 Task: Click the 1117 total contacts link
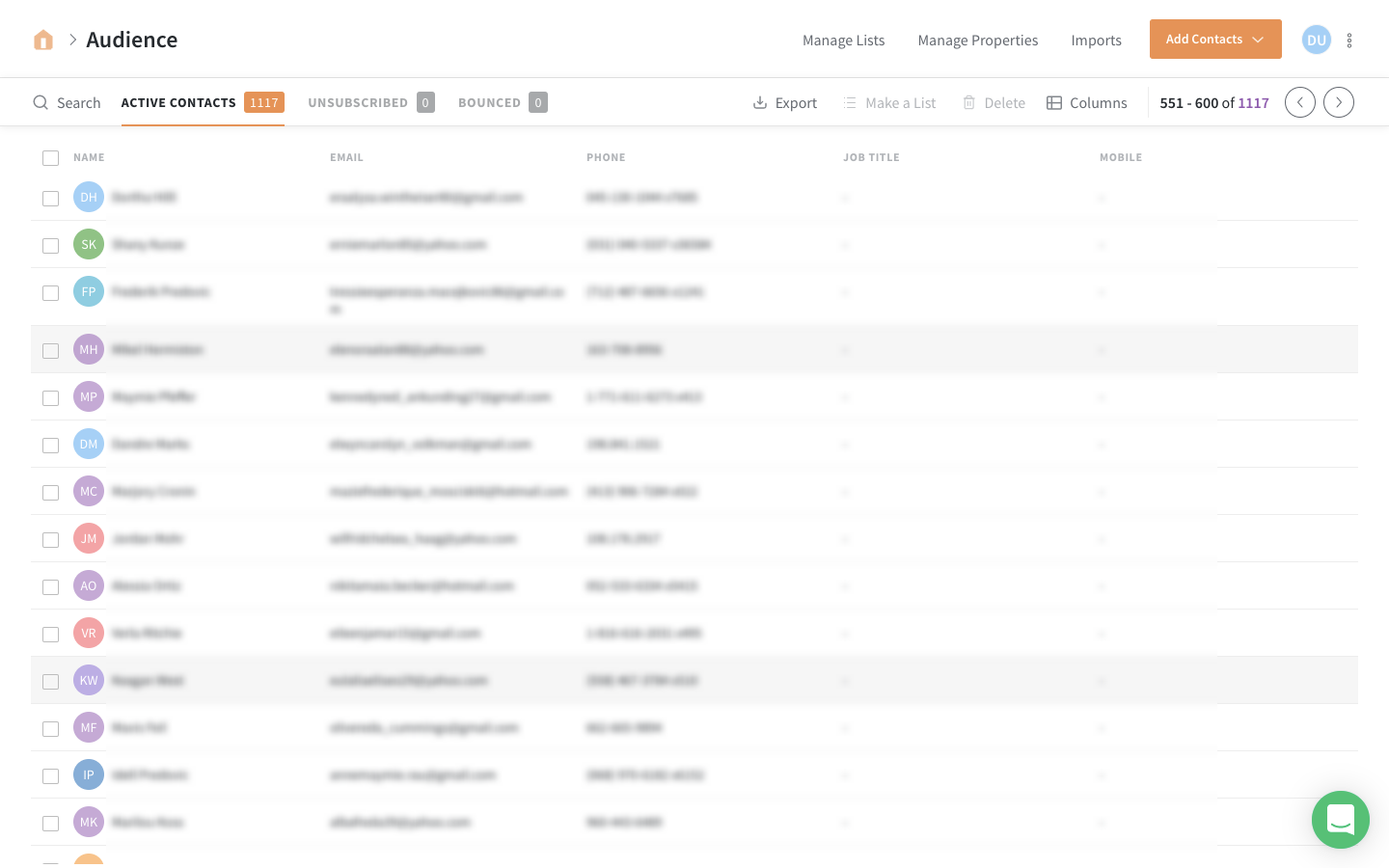[x=1253, y=102]
